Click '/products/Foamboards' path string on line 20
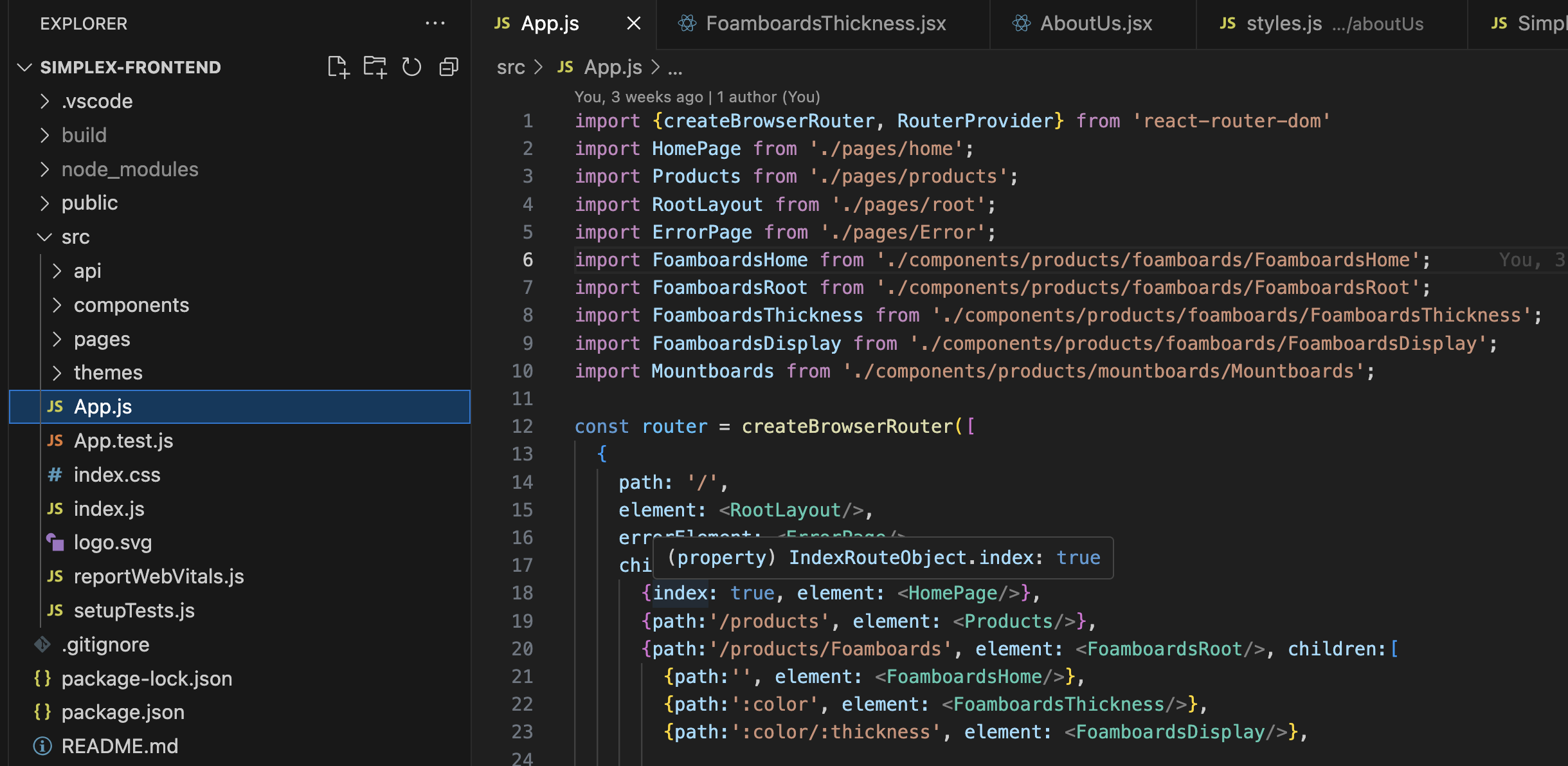The image size is (1568, 766). pos(831,649)
